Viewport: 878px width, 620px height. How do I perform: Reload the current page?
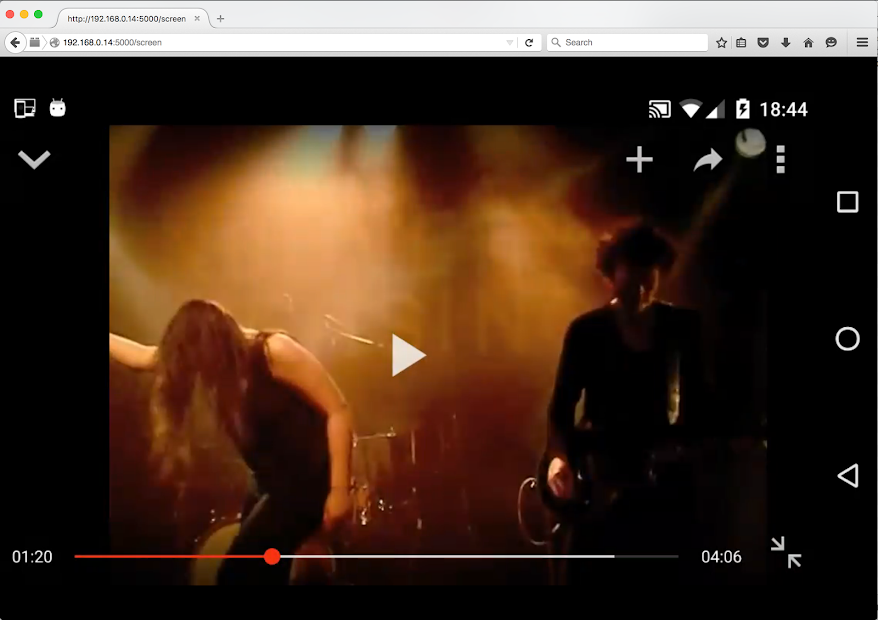click(x=529, y=42)
